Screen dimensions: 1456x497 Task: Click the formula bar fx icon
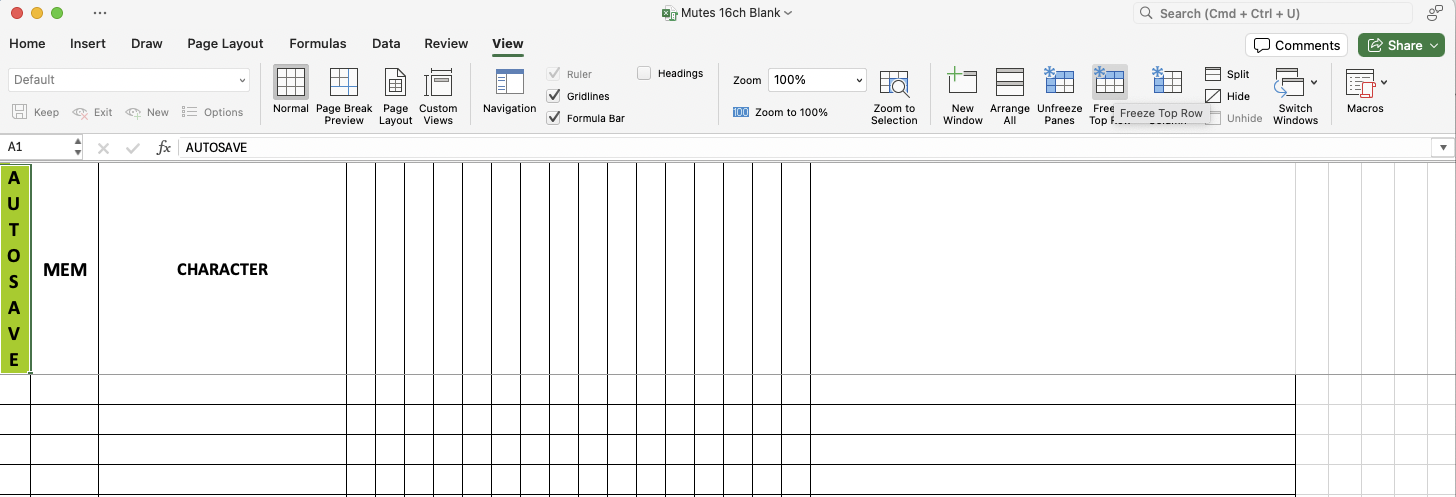164,147
